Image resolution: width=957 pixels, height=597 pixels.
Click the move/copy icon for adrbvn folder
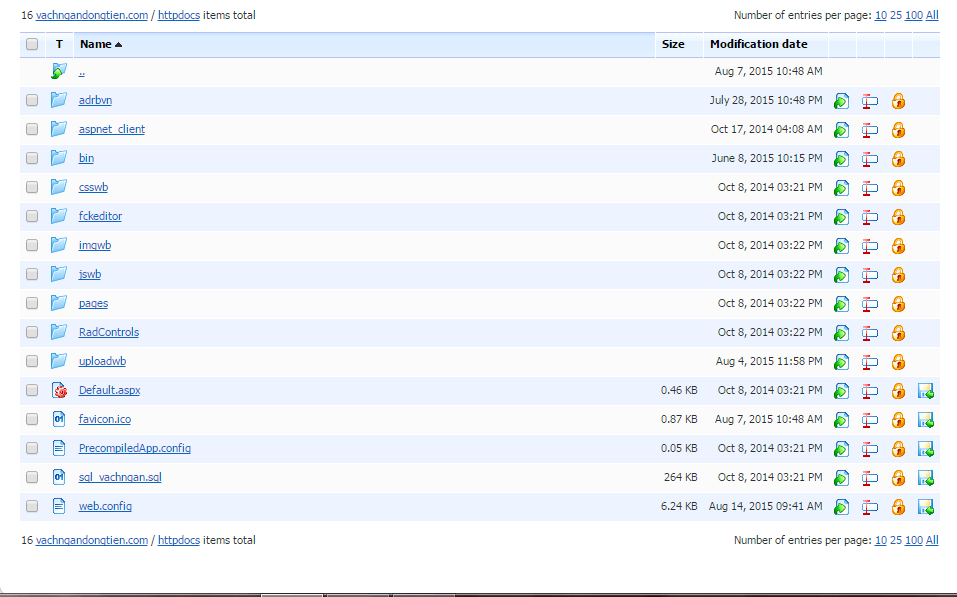click(x=842, y=101)
